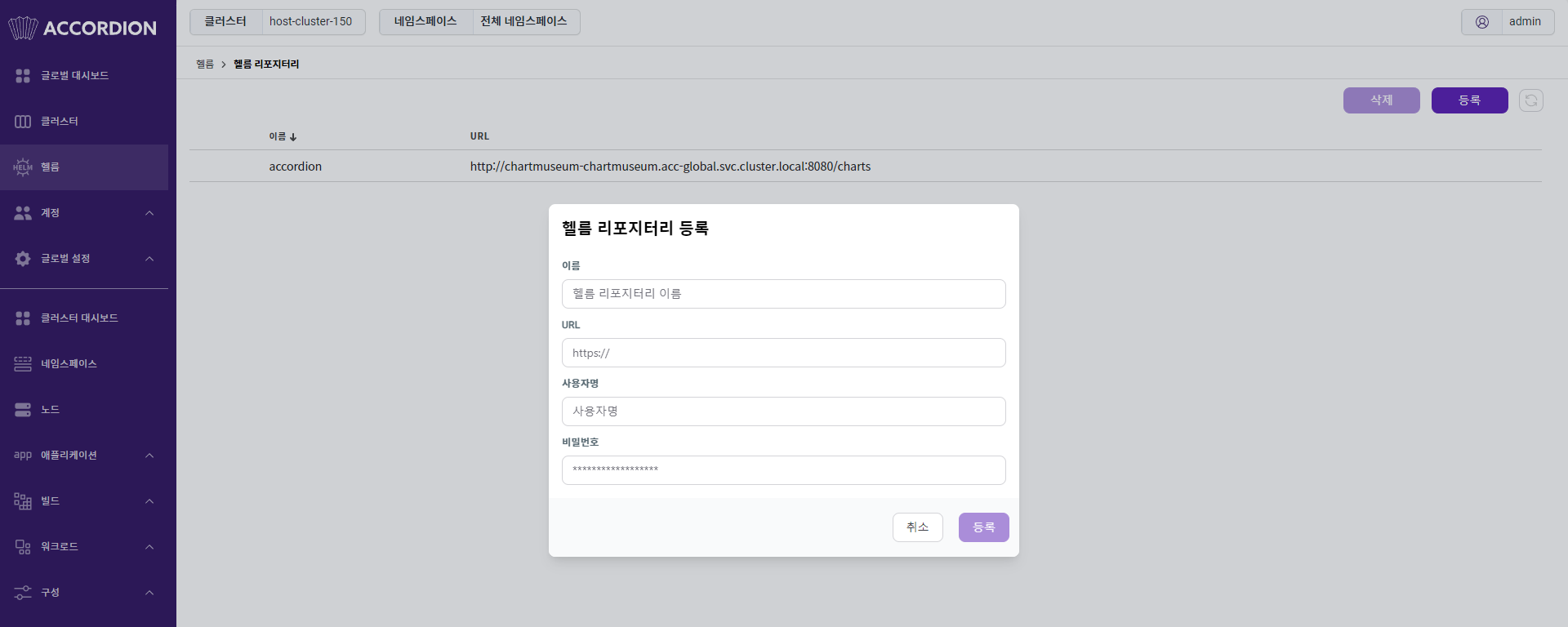The width and height of the screenshot is (1568, 627).
Task: Click the 헬름 breadcrumb link
Action: point(205,64)
